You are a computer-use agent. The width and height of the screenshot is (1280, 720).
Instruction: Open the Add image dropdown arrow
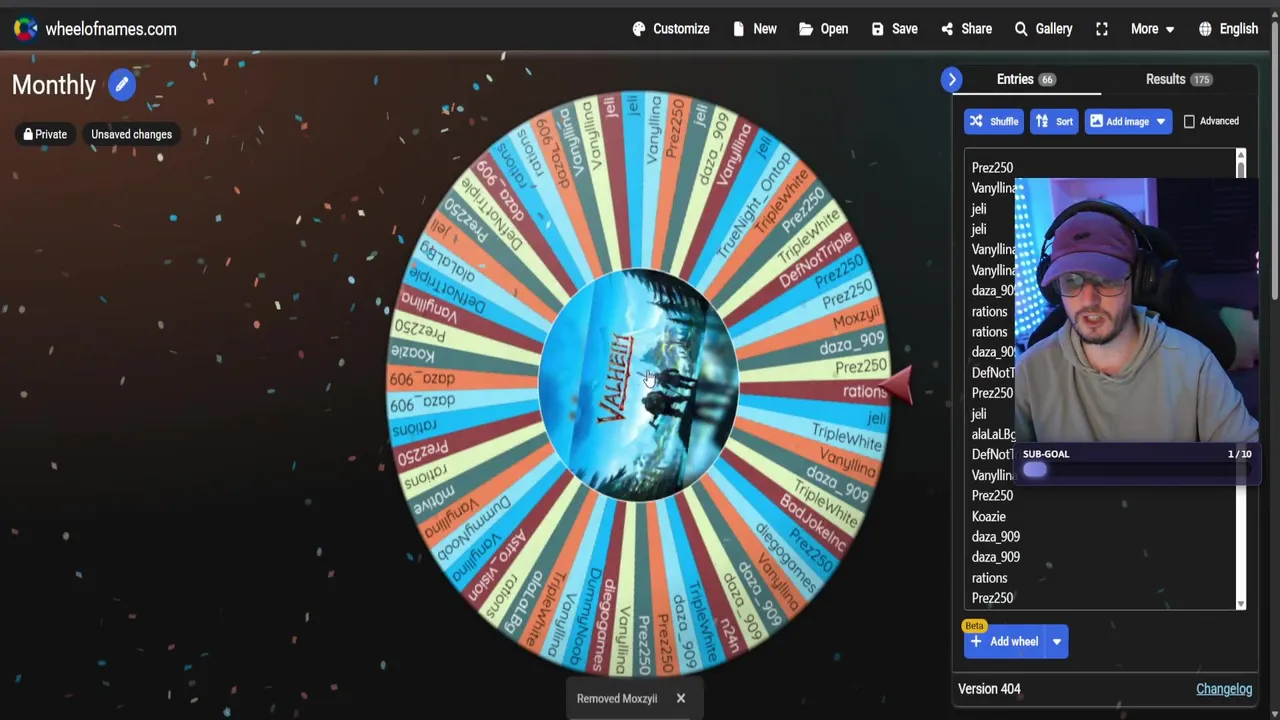coord(1161,121)
